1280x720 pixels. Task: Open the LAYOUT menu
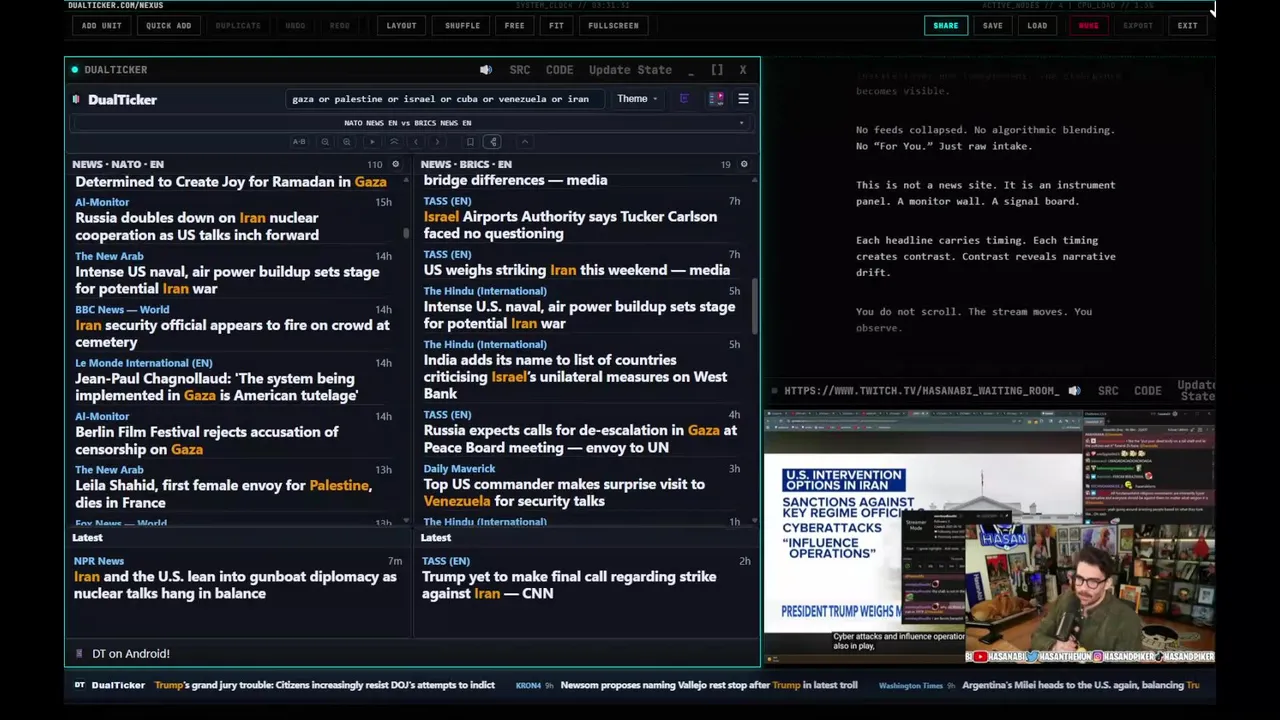(401, 25)
